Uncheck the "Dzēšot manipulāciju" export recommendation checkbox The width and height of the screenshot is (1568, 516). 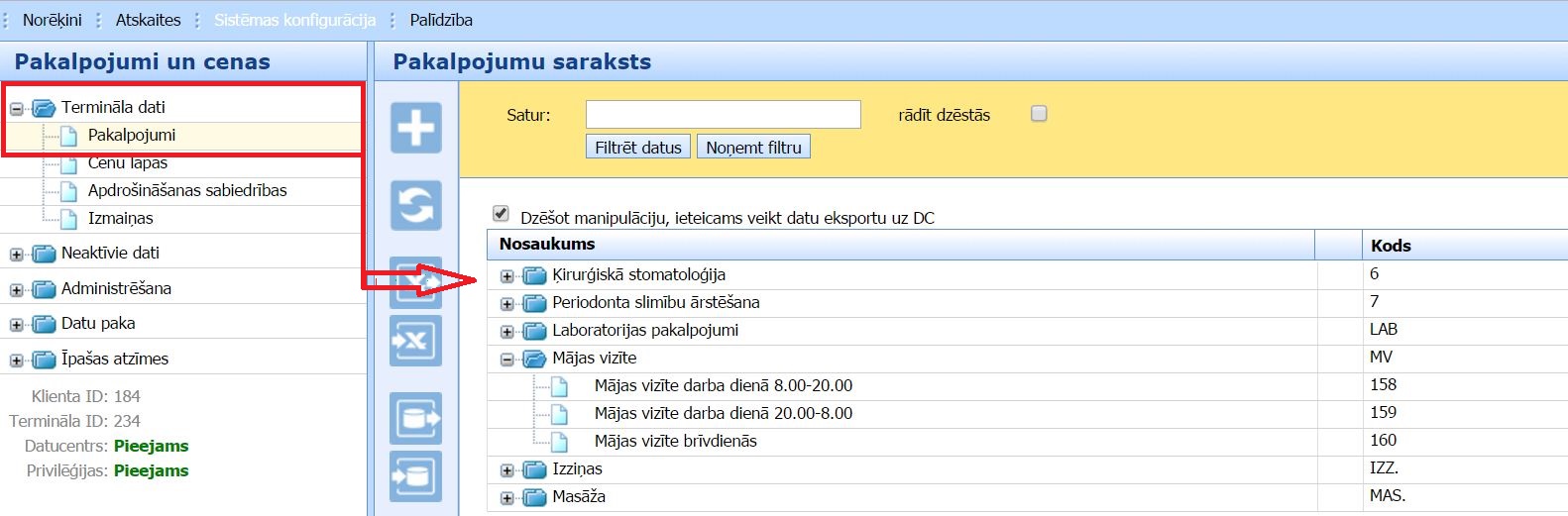click(x=501, y=214)
